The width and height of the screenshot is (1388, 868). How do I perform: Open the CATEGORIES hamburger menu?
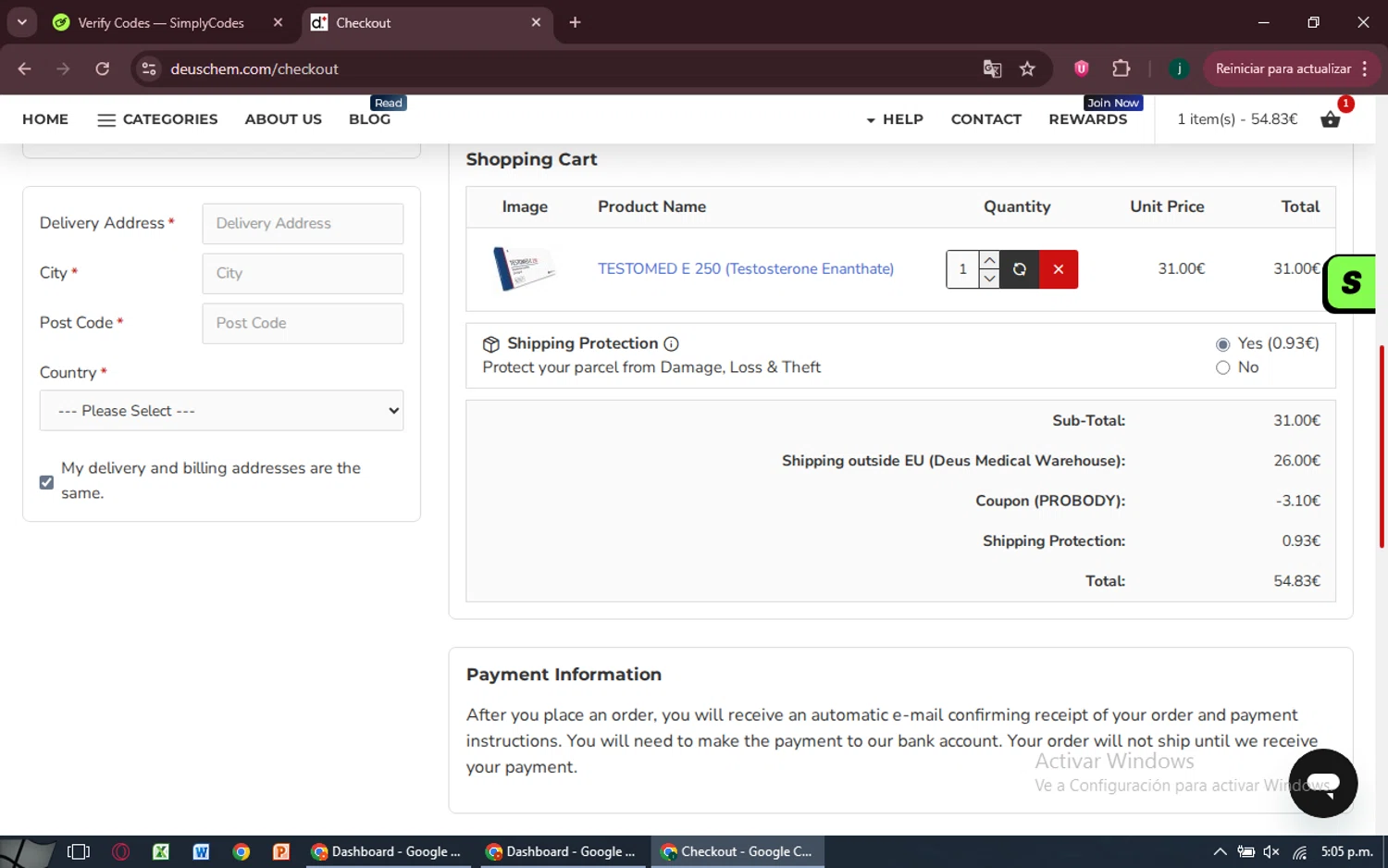pos(157,119)
